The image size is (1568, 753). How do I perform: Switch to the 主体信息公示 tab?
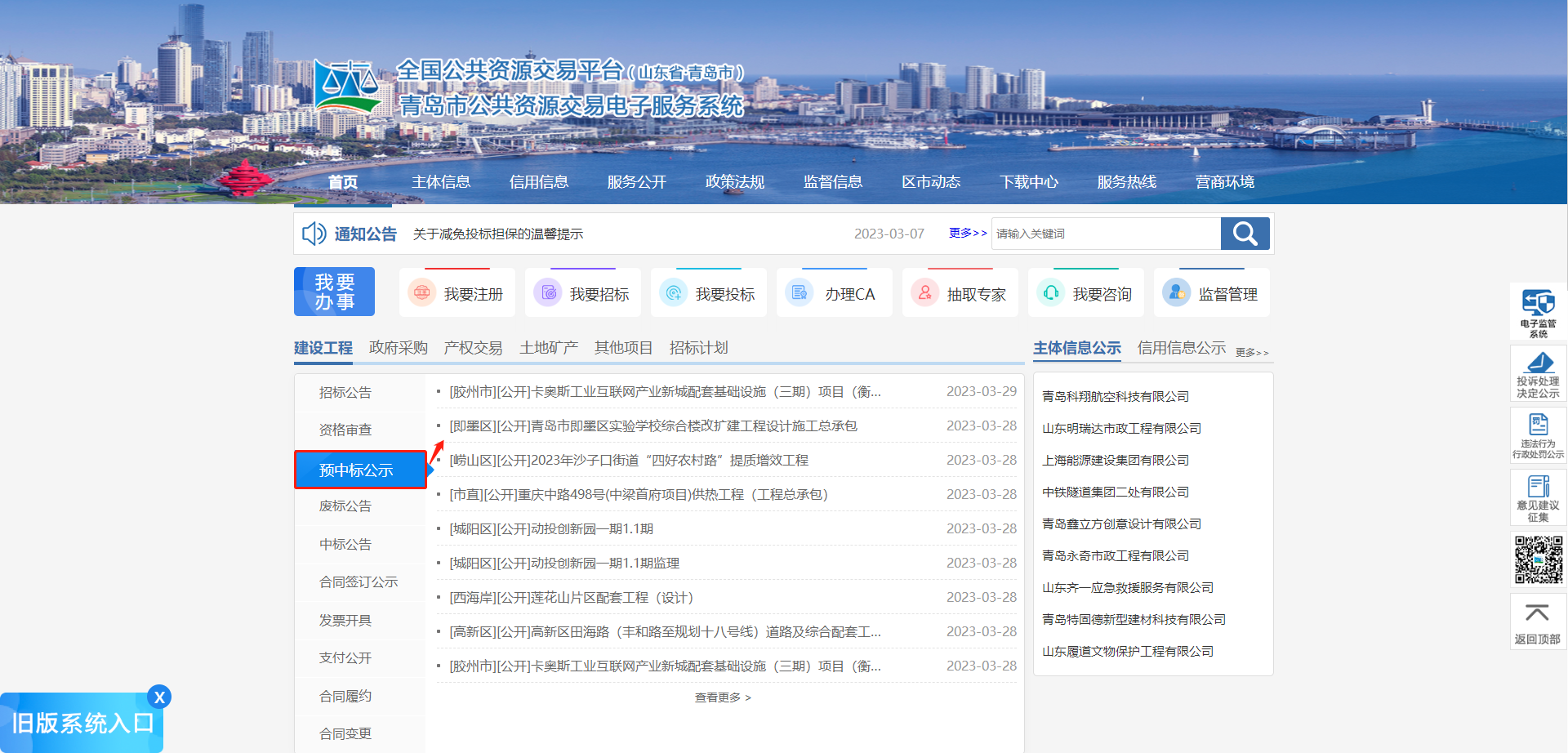1077,348
